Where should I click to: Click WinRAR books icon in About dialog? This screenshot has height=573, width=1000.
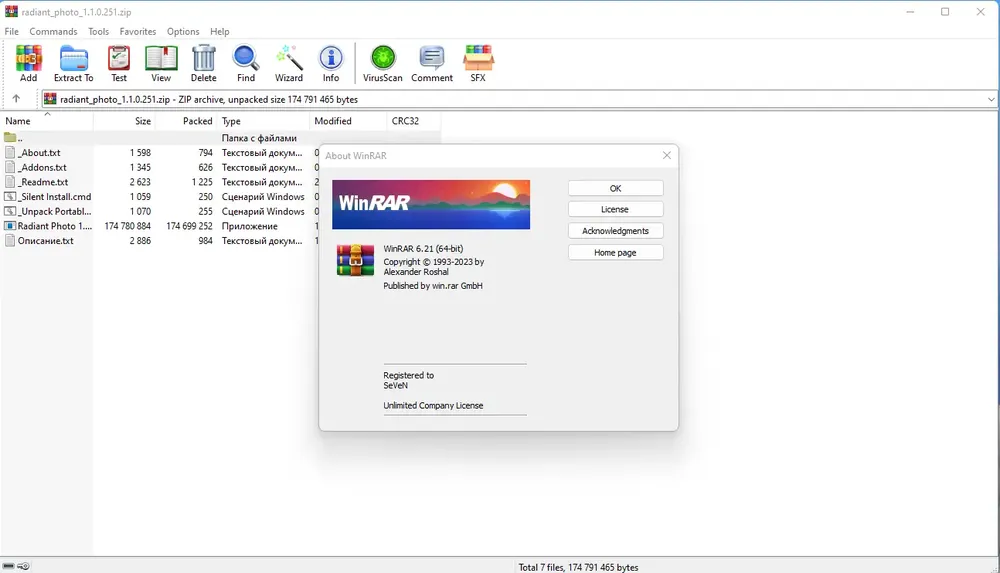coord(355,260)
